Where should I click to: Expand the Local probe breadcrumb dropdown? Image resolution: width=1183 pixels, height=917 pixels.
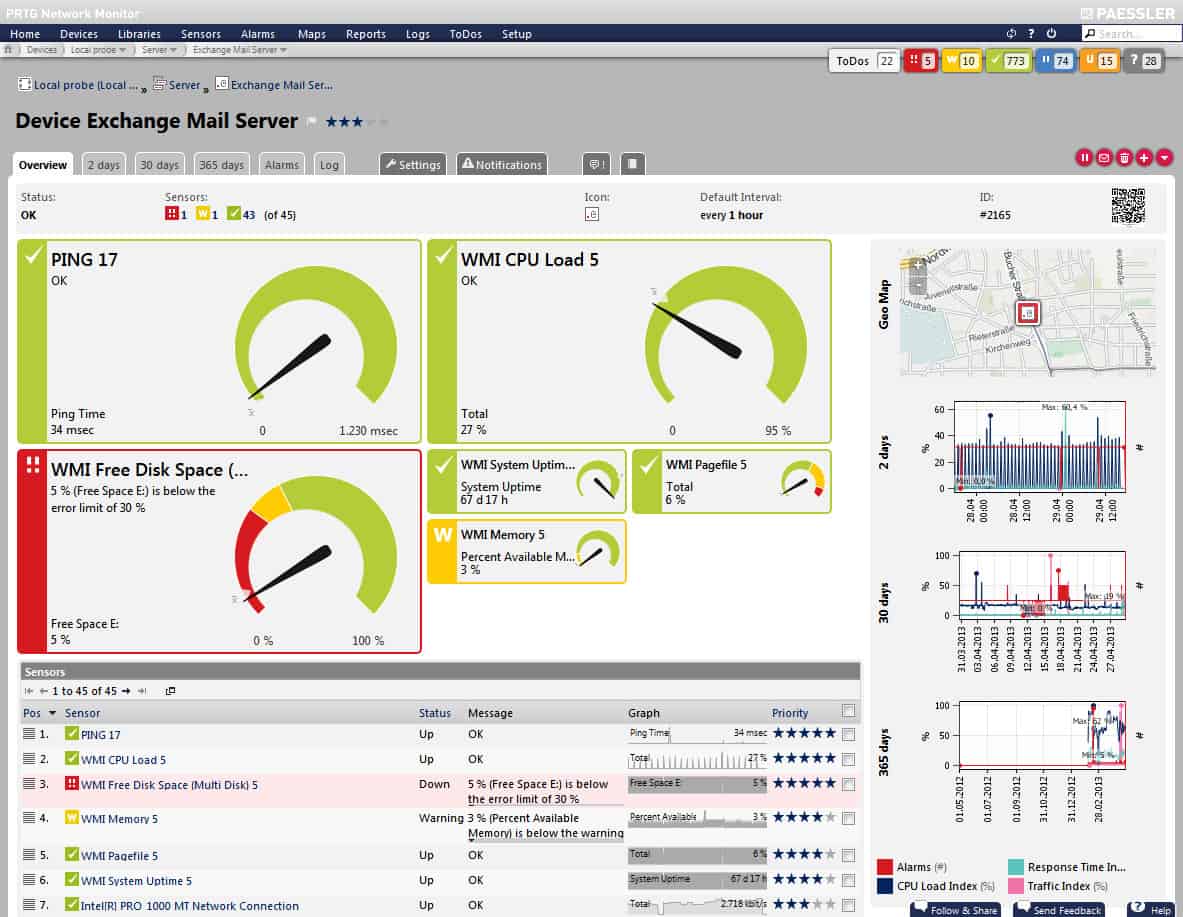(x=122, y=50)
